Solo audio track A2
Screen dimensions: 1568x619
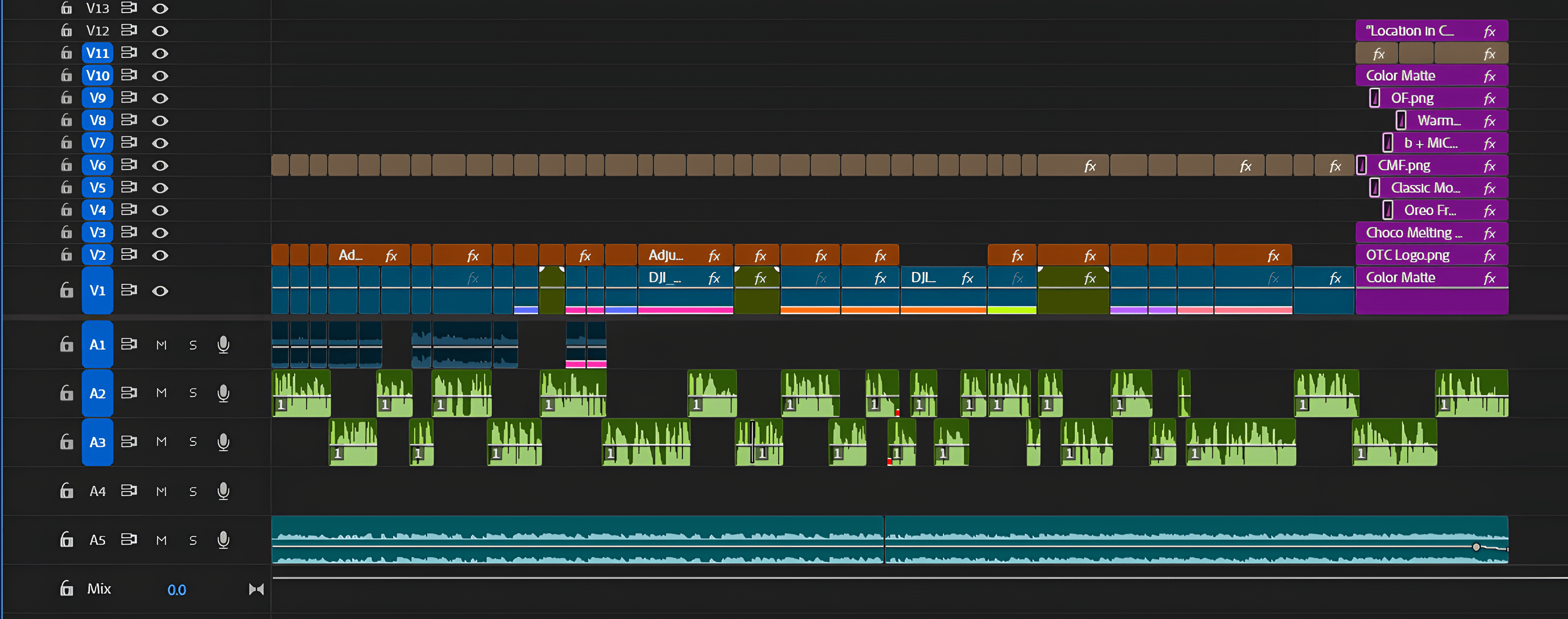coord(193,393)
